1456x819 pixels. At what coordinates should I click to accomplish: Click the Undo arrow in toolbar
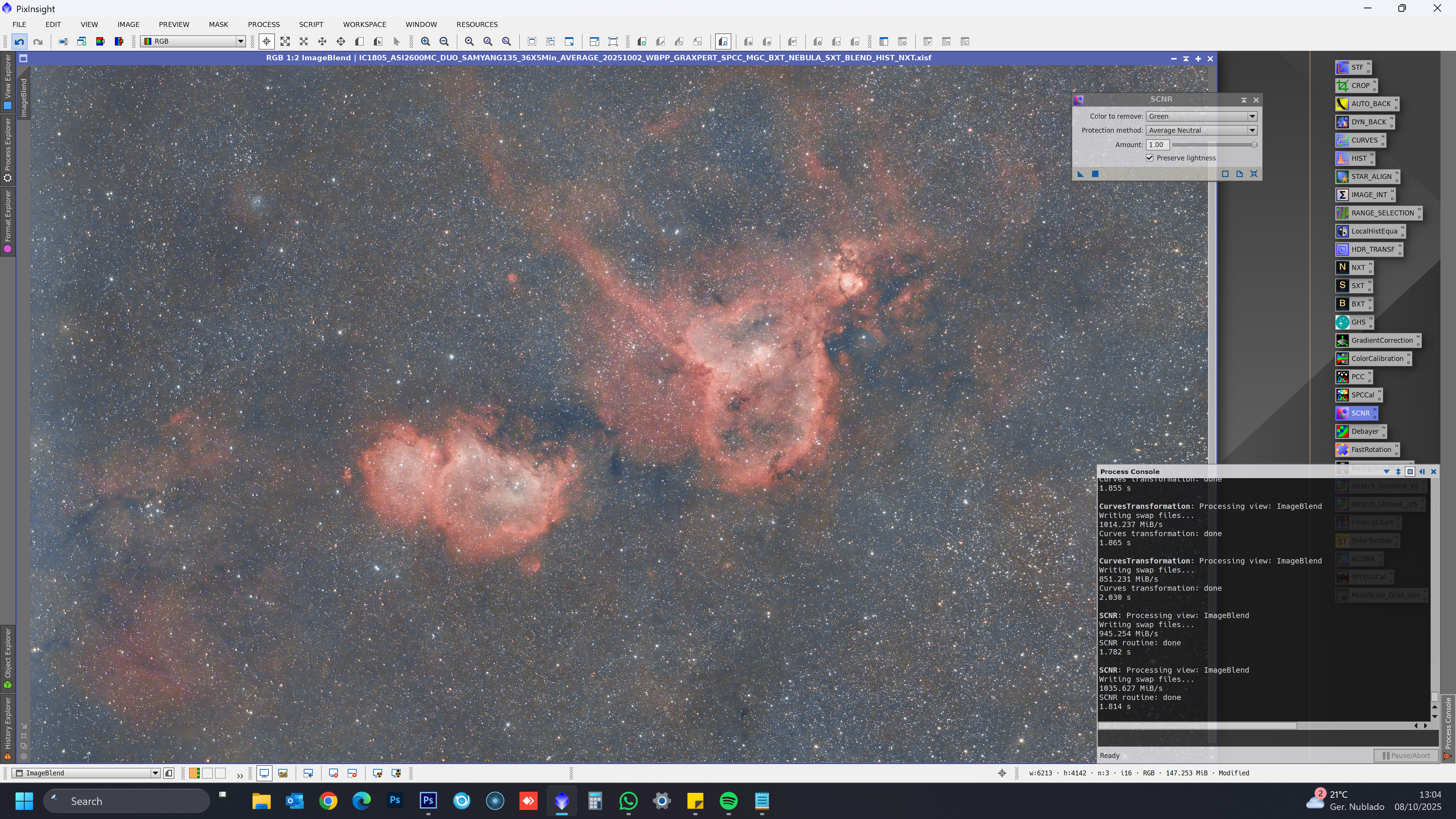point(19,41)
